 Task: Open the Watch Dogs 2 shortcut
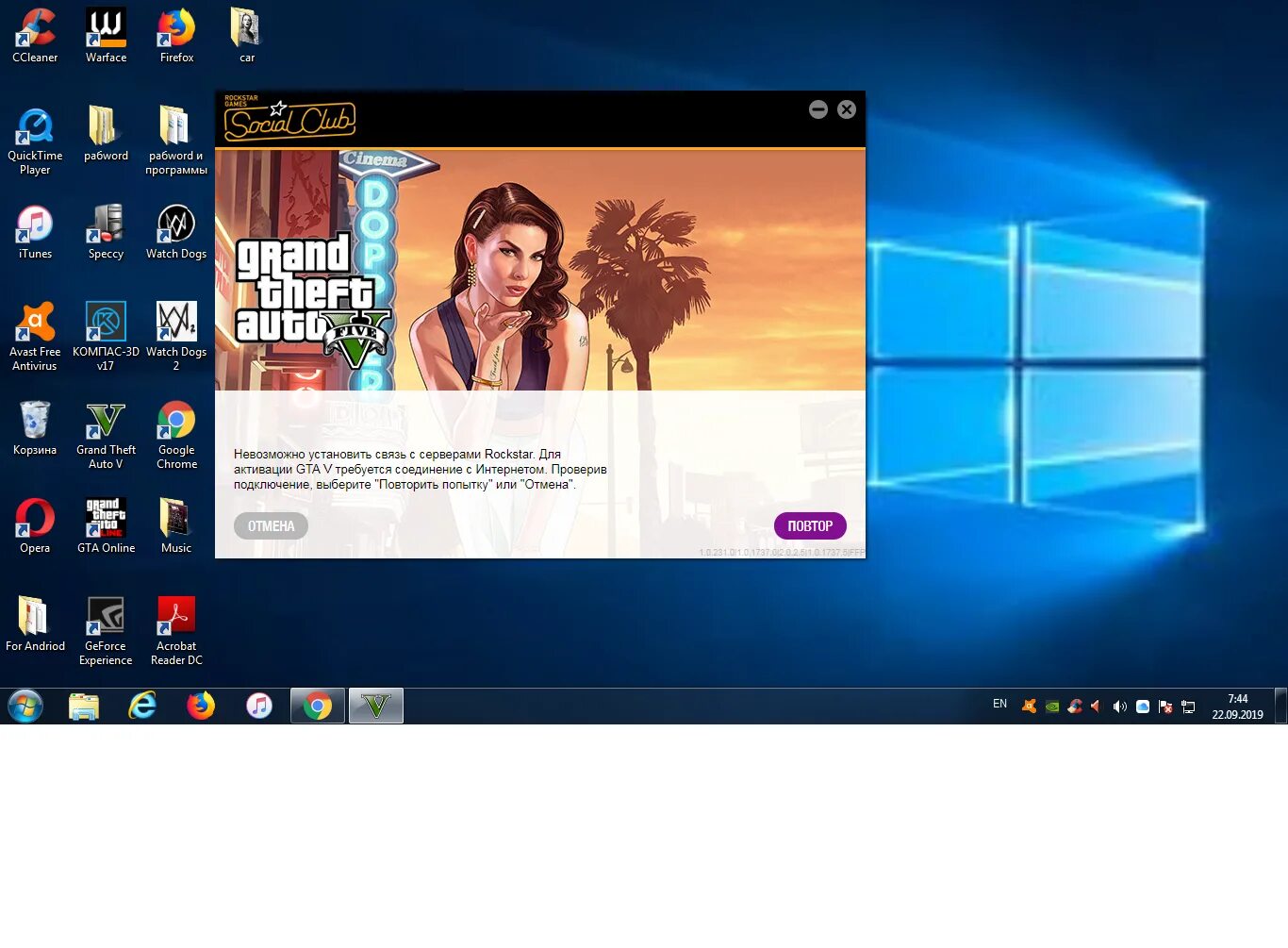coord(176,337)
